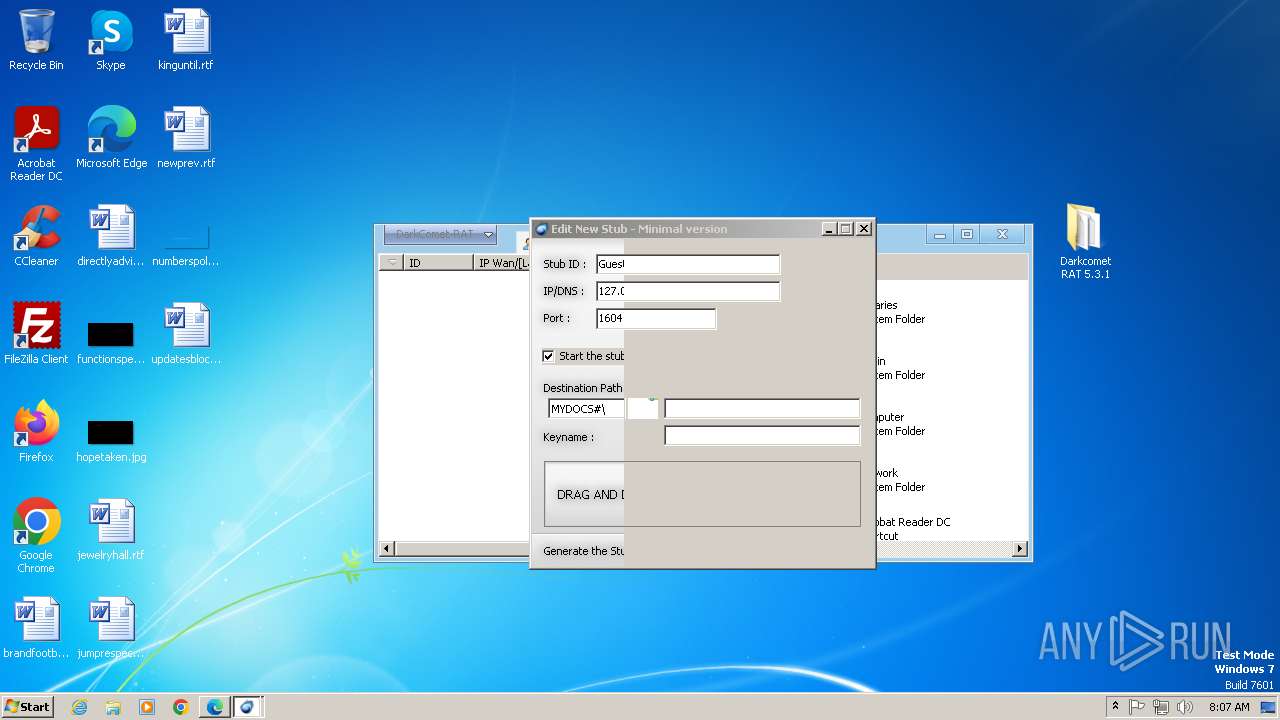Viewport: 1280px width, 720px height.
Task: Select the jewelryhall.rtf document icon
Action: (x=111, y=530)
